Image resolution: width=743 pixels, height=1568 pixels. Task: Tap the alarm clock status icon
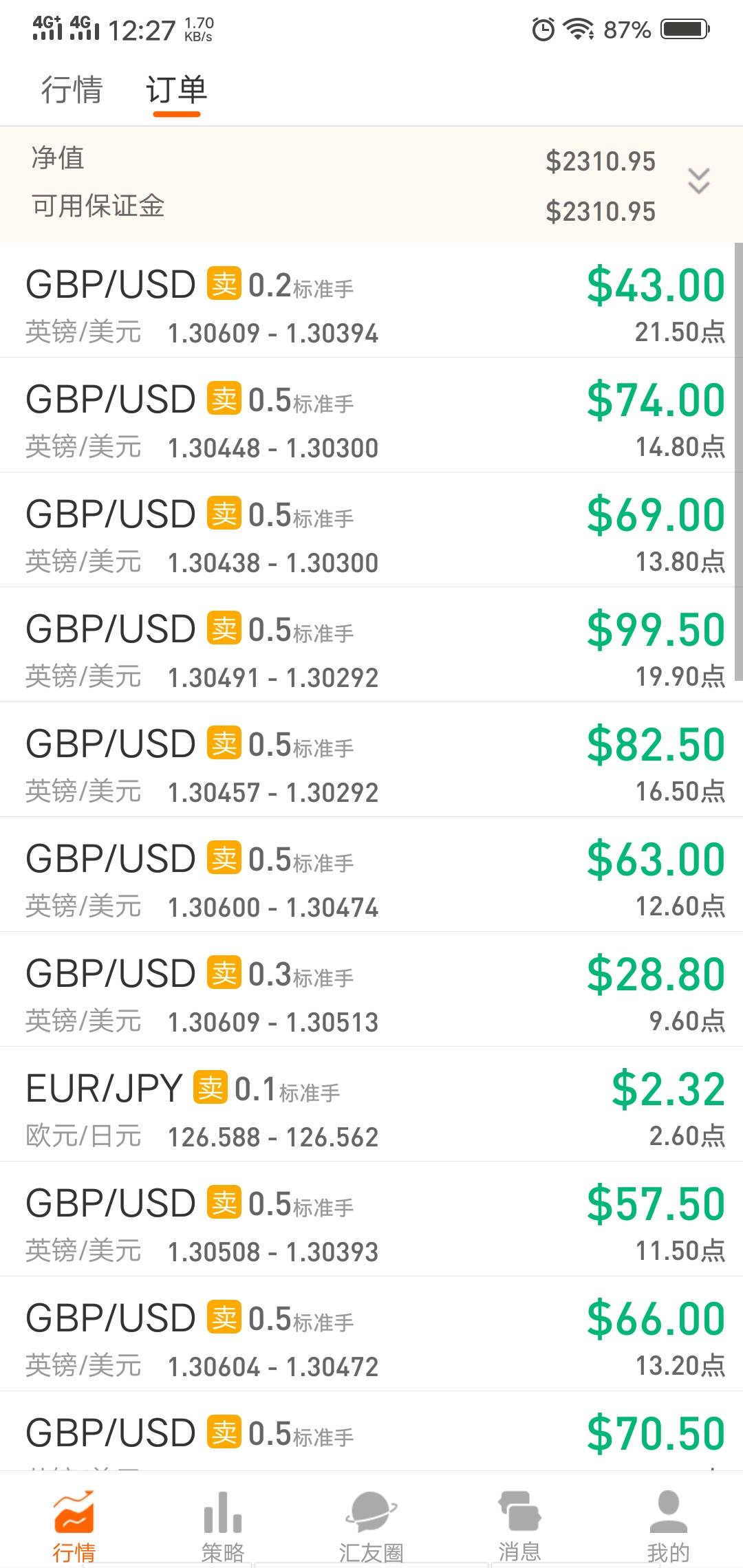coord(543,30)
